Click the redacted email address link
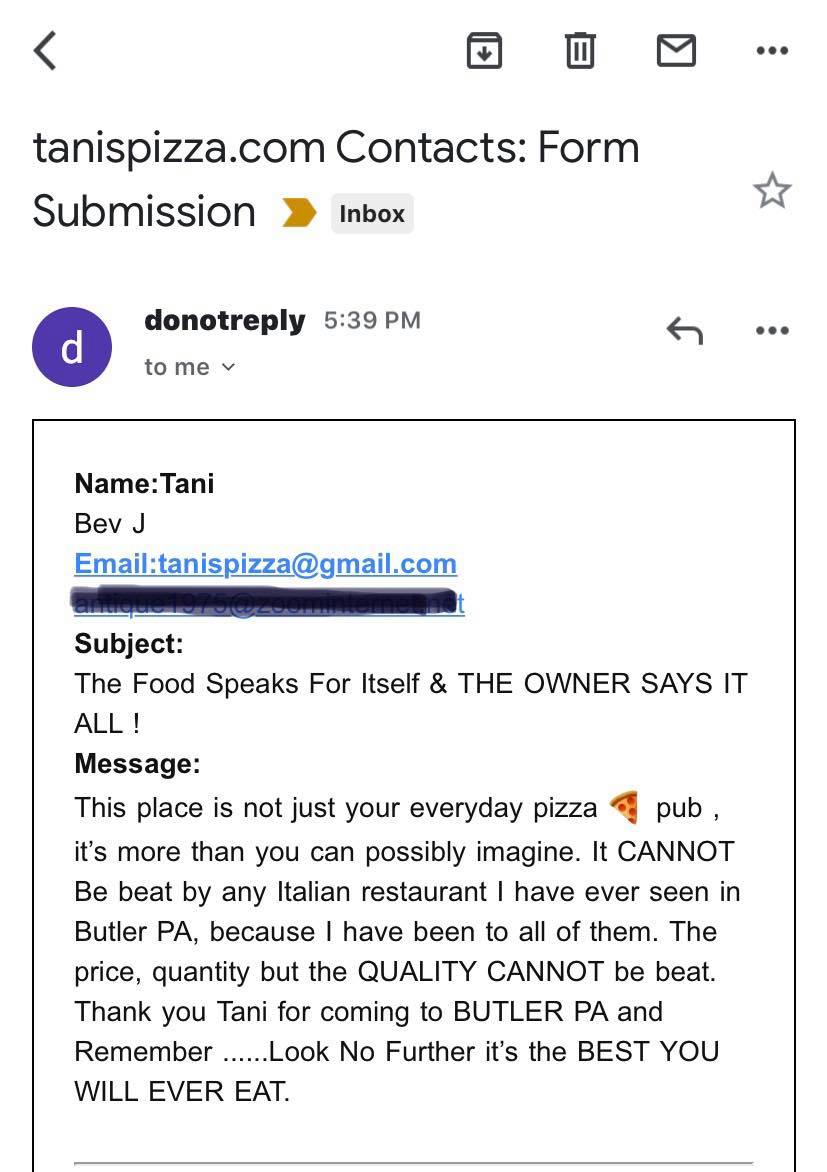Viewport: 827px width, 1172px height. coord(269,602)
